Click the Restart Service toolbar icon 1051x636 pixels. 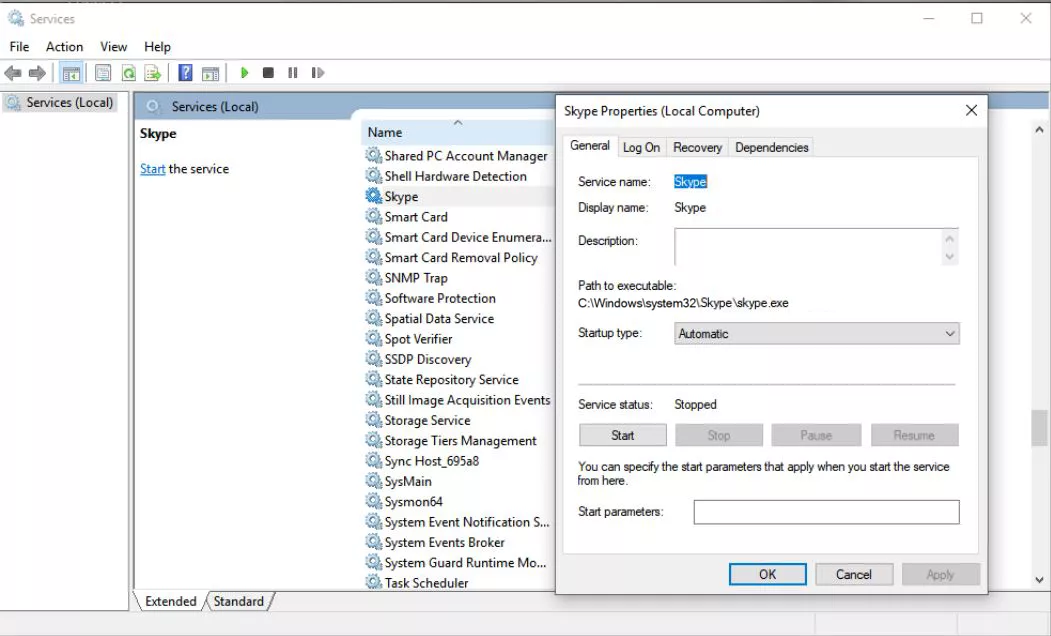(318, 73)
